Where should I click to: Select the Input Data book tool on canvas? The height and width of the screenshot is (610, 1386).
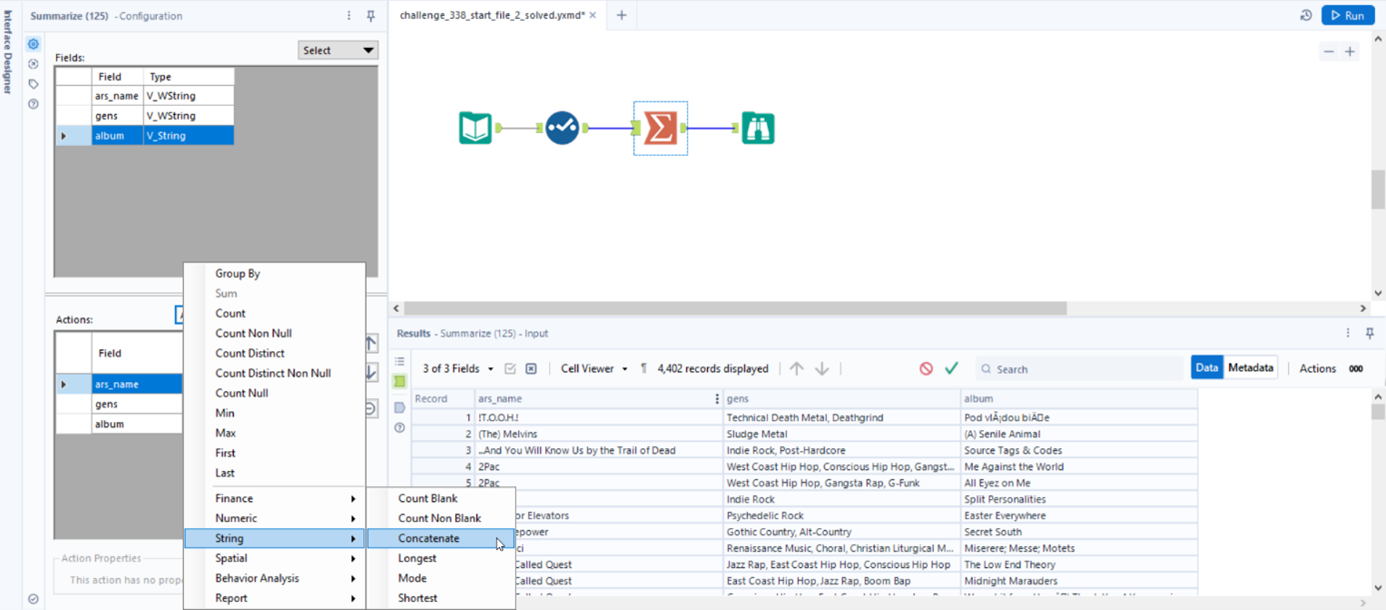pos(475,128)
